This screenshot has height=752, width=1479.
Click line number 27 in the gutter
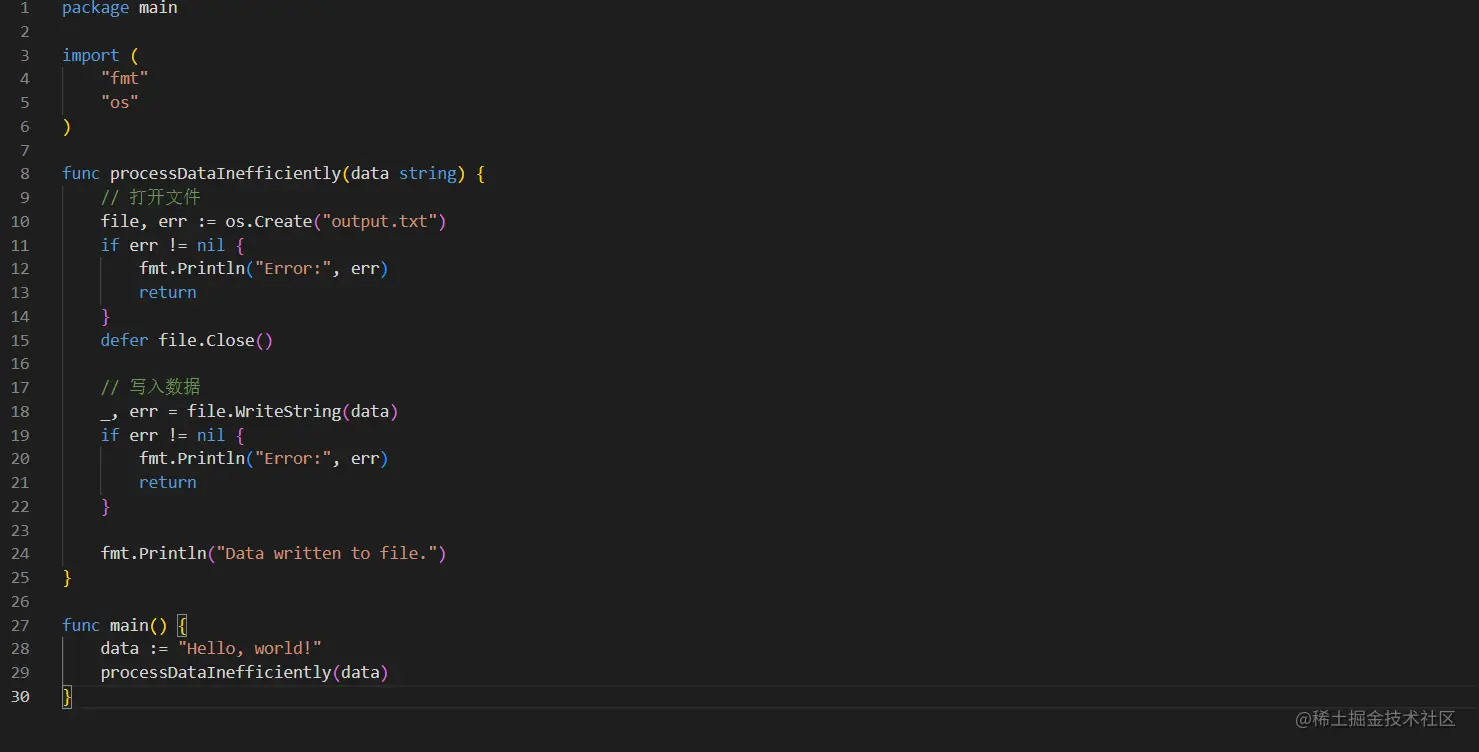(x=20, y=625)
